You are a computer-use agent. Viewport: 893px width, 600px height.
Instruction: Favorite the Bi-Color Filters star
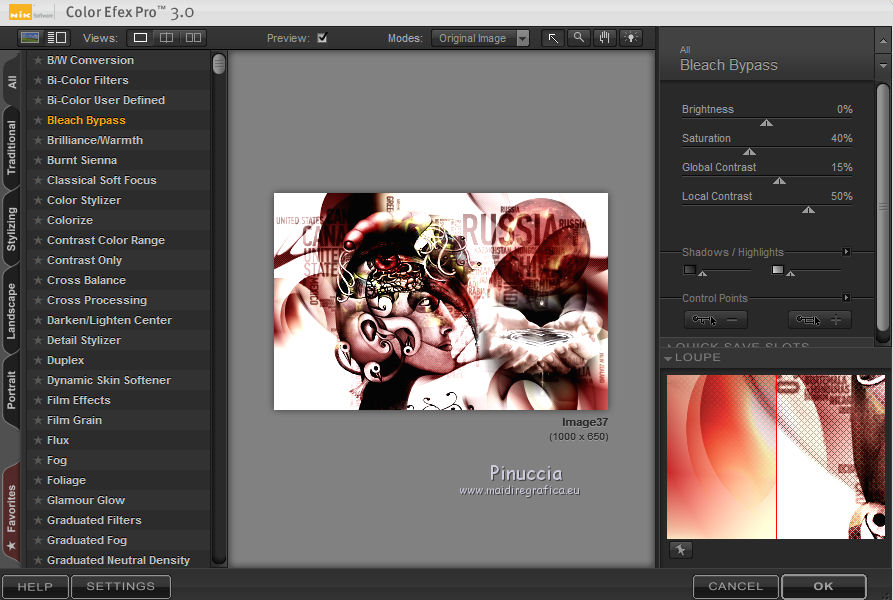point(38,80)
